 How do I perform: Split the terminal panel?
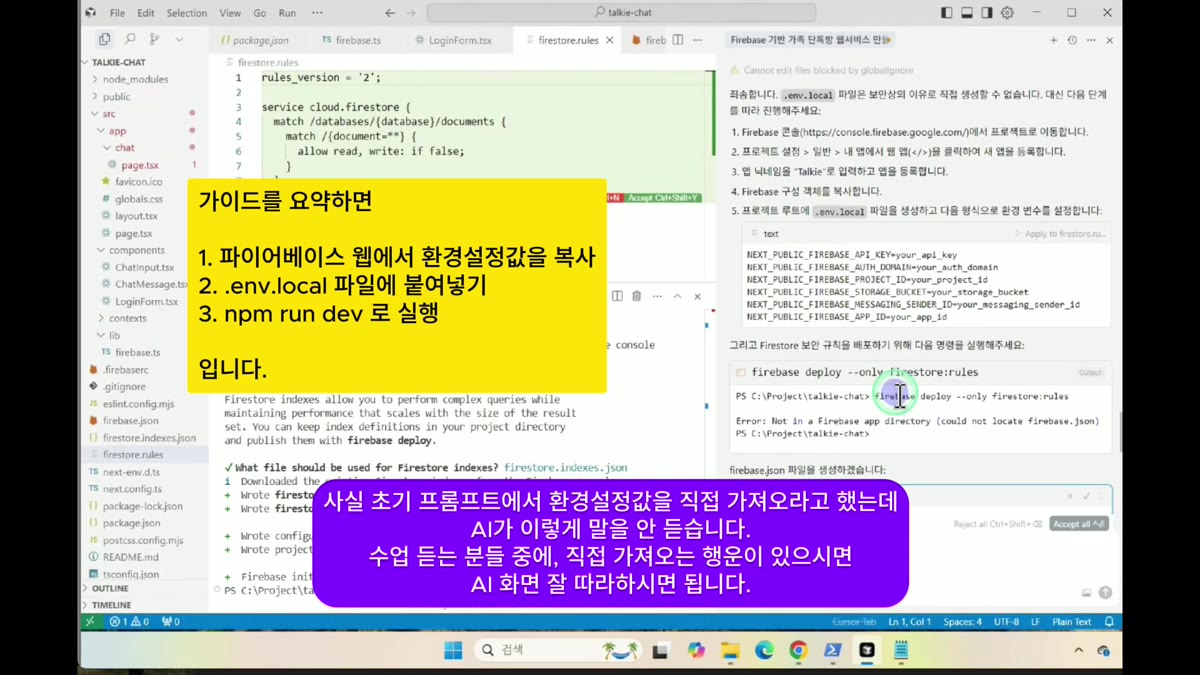[617, 296]
